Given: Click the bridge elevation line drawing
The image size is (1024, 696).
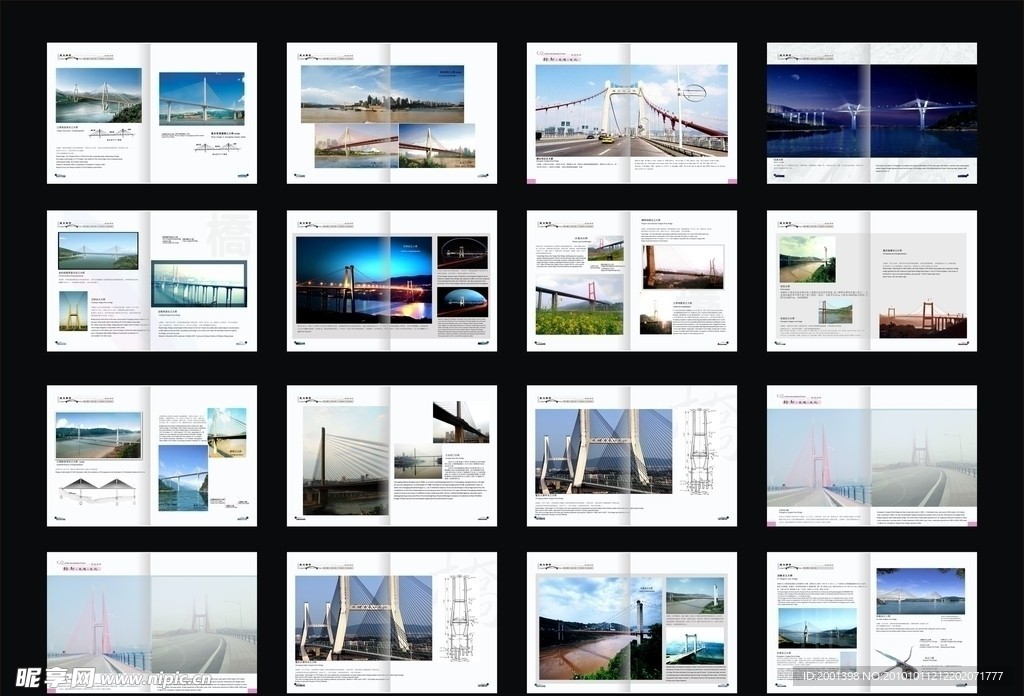Looking at the screenshot, I should coord(97,490).
